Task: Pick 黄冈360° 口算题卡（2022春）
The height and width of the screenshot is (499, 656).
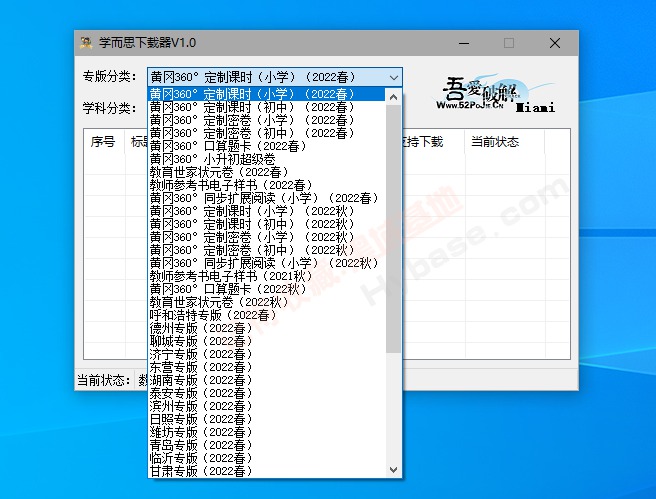Action: (x=266, y=146)
